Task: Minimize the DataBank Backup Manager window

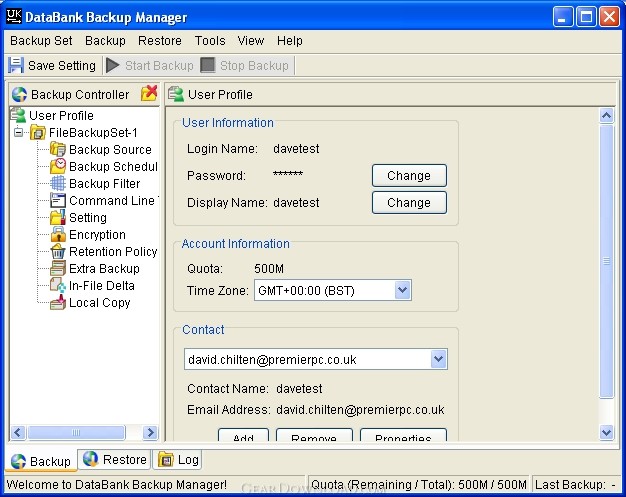Action: tap(563, 17)
